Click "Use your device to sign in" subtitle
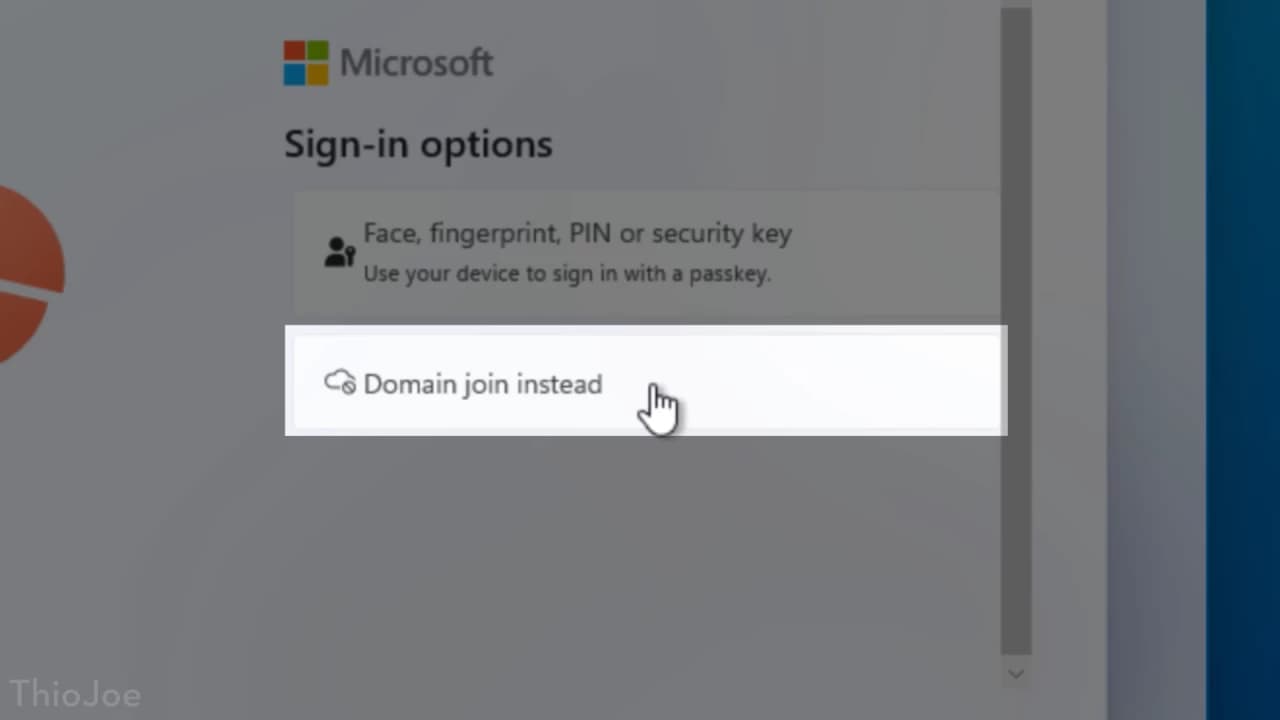Viewport: 1280px width, 720px height. [566, 273]
